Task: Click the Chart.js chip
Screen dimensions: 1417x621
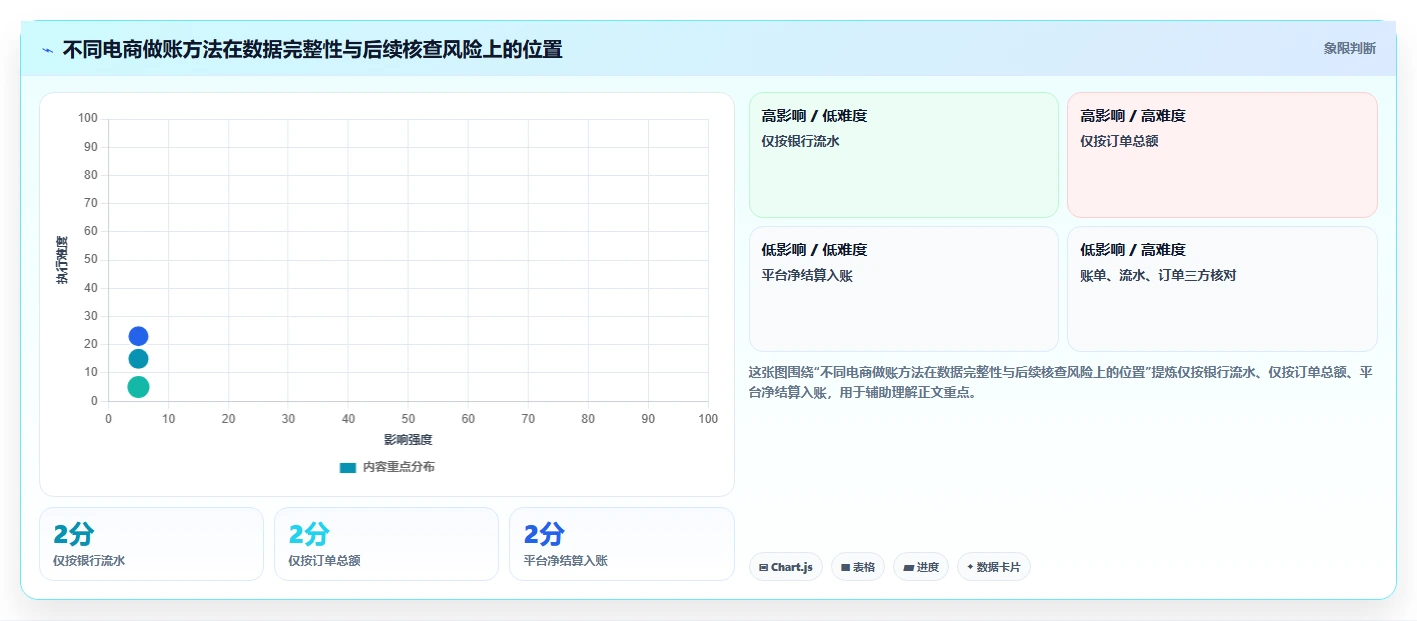Action: 786,567
